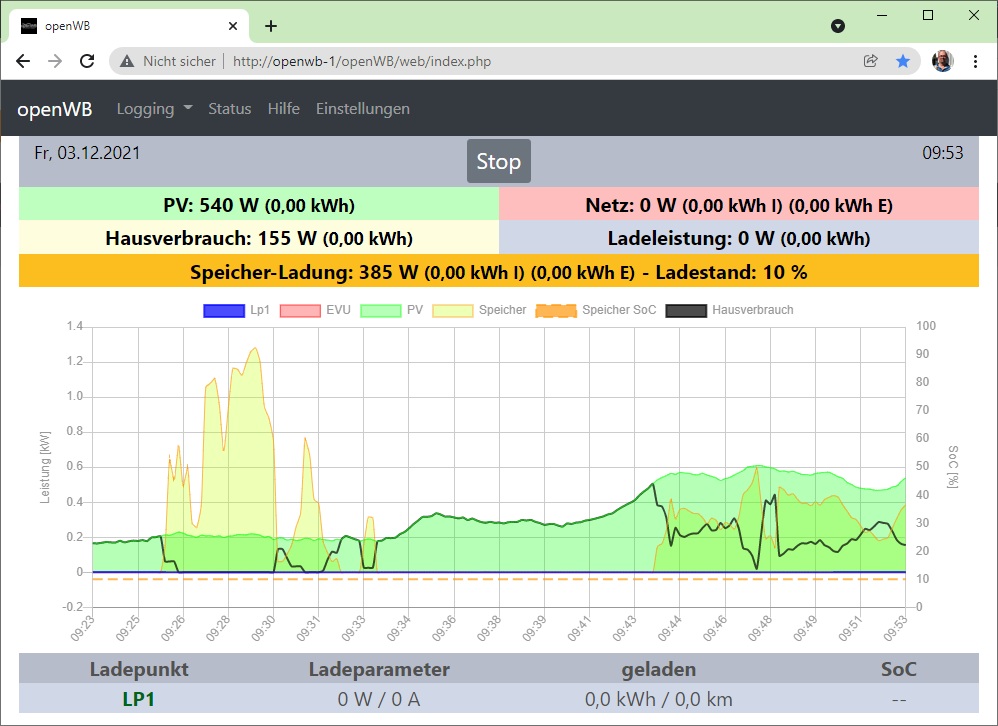Open the tab search dropdown arrow

tap(838, 26)
